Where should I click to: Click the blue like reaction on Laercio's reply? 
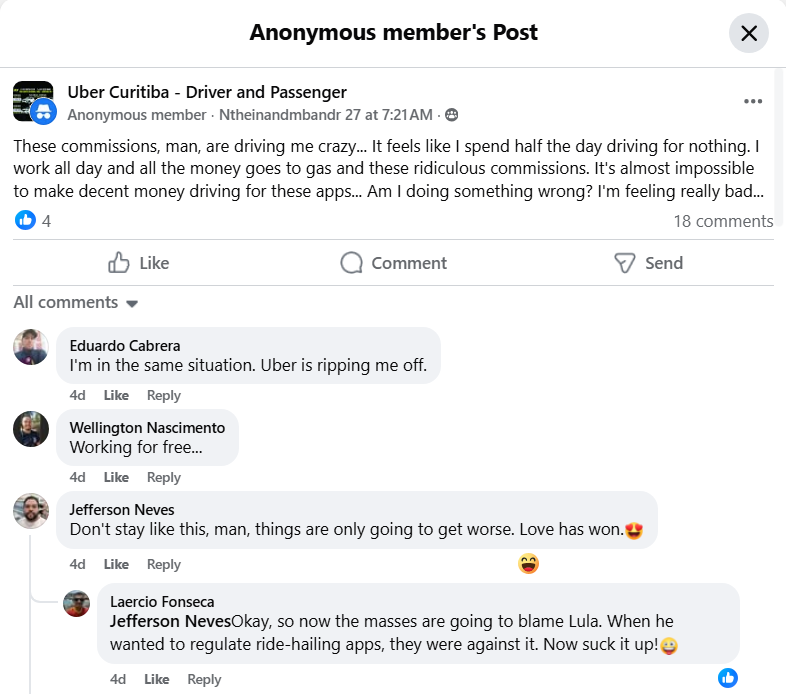tap(728, 678)
